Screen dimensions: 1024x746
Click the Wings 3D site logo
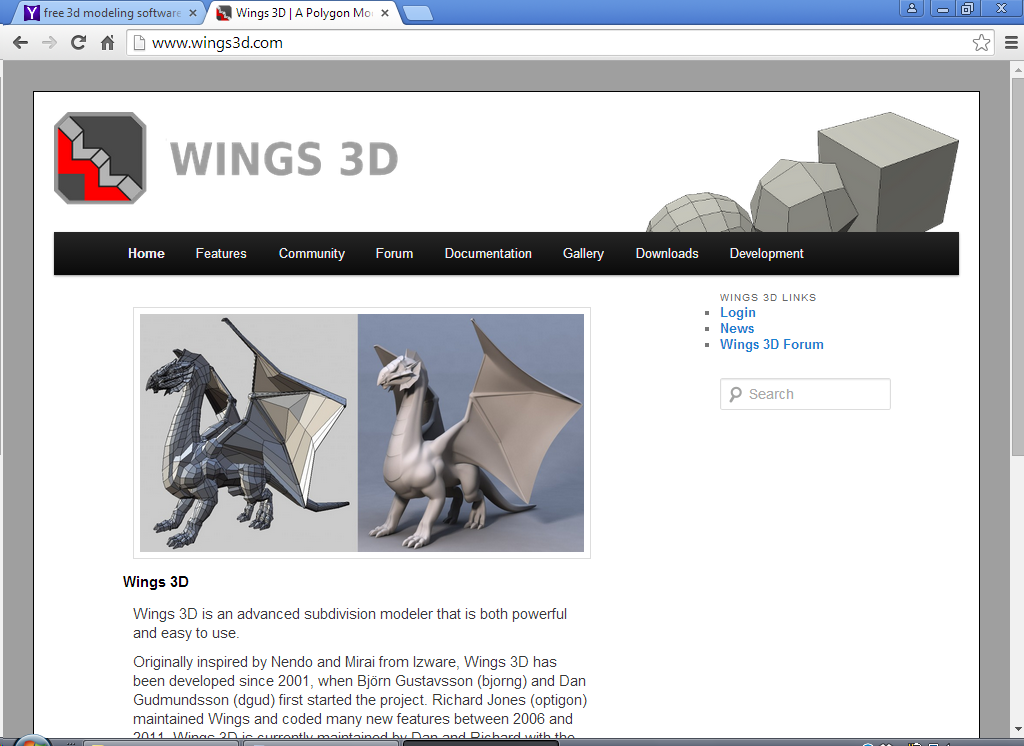[100, 158]
